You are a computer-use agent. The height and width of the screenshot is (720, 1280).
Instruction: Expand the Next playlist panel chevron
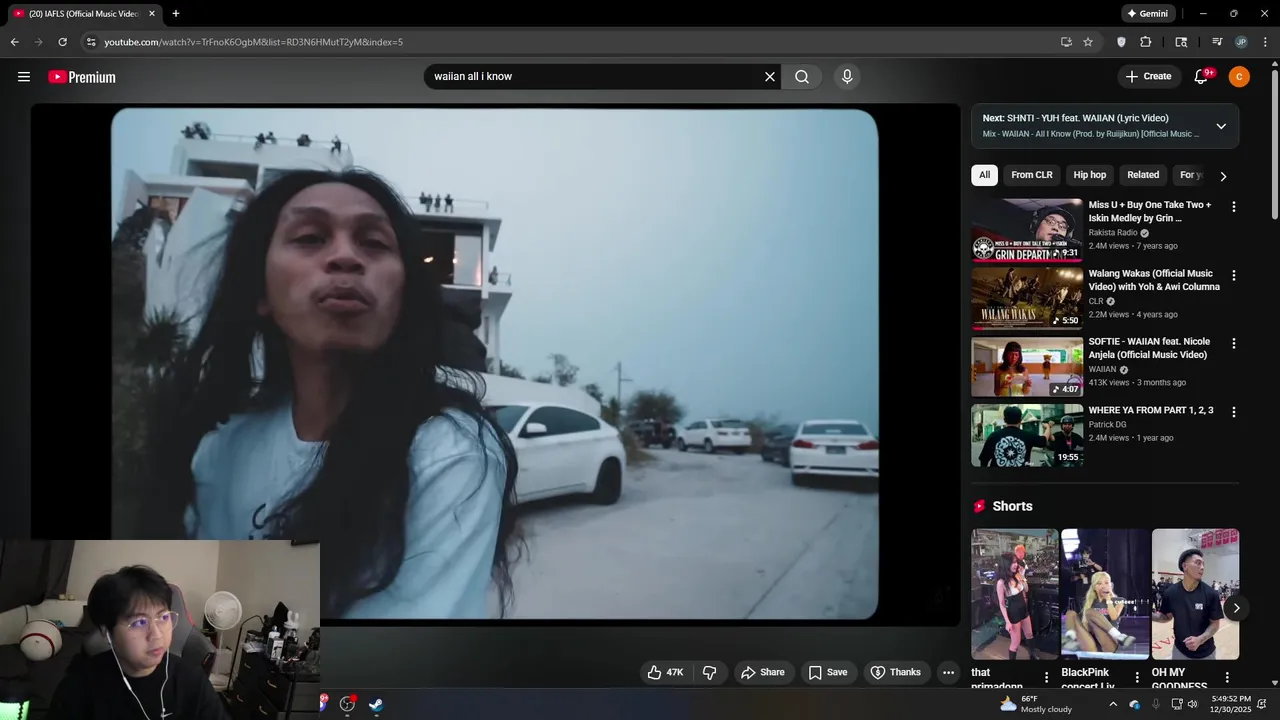(1221, 126)
